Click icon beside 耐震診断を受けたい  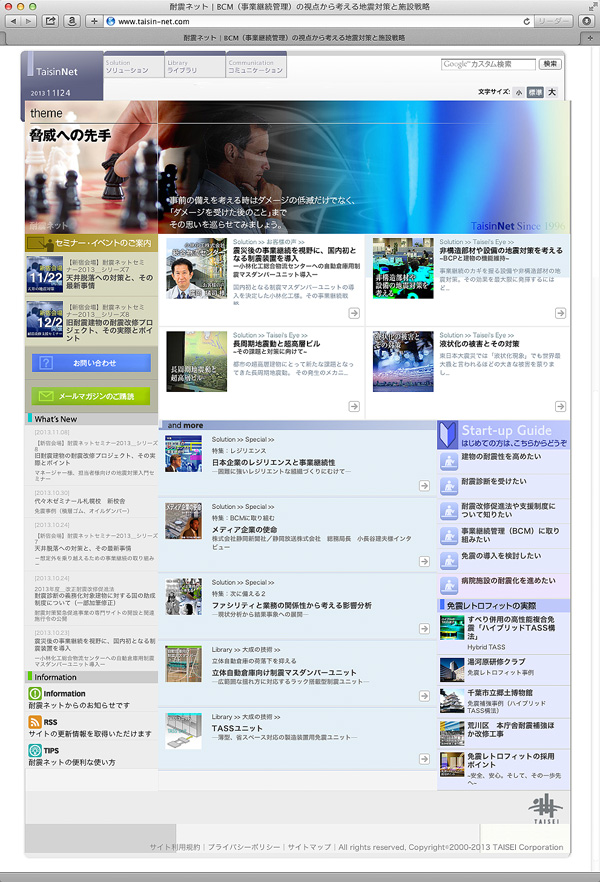[x=449, y=486]
